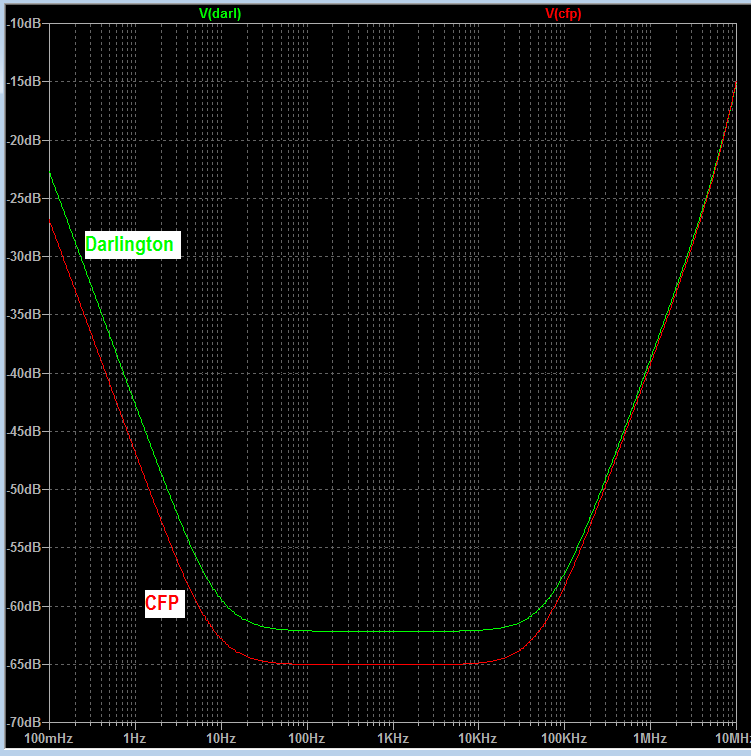The image size is (751, 756).
Task: Click the 100KHz frequency label
Action: (564, 739)
